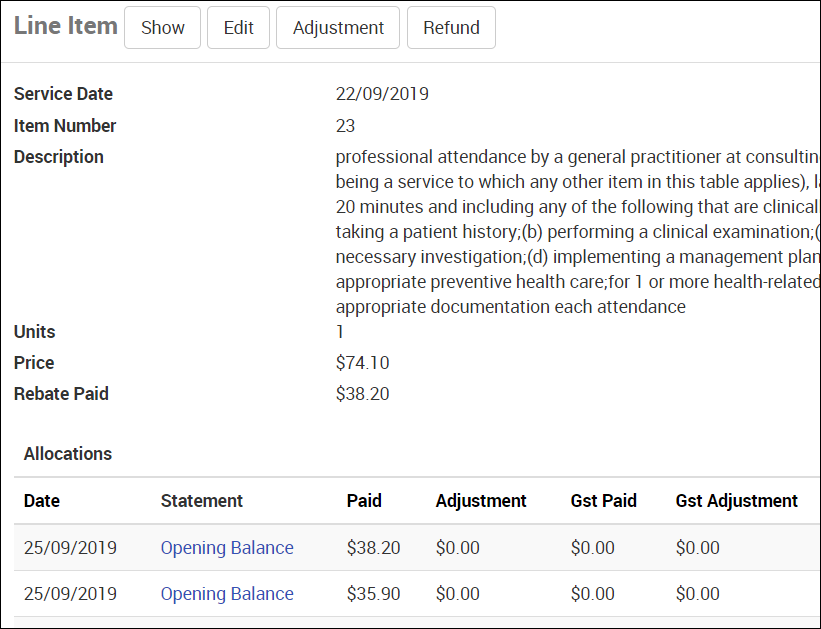Click the Refund button

tap(451, 28)
